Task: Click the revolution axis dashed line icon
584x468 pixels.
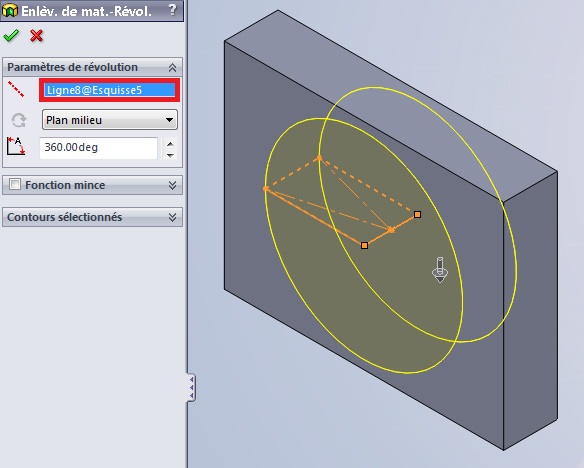Action: [x=16, y=90]
